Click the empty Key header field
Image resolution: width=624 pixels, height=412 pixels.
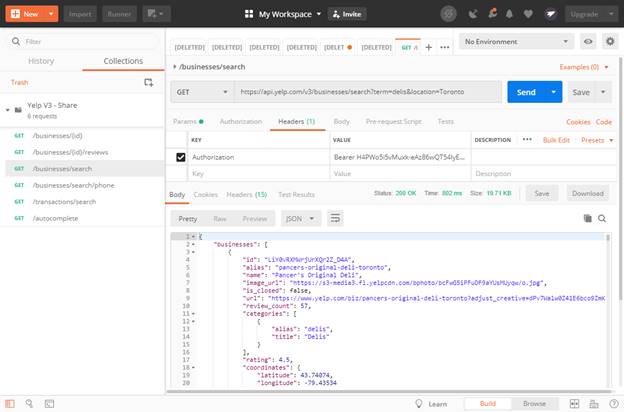pos(259,174)
